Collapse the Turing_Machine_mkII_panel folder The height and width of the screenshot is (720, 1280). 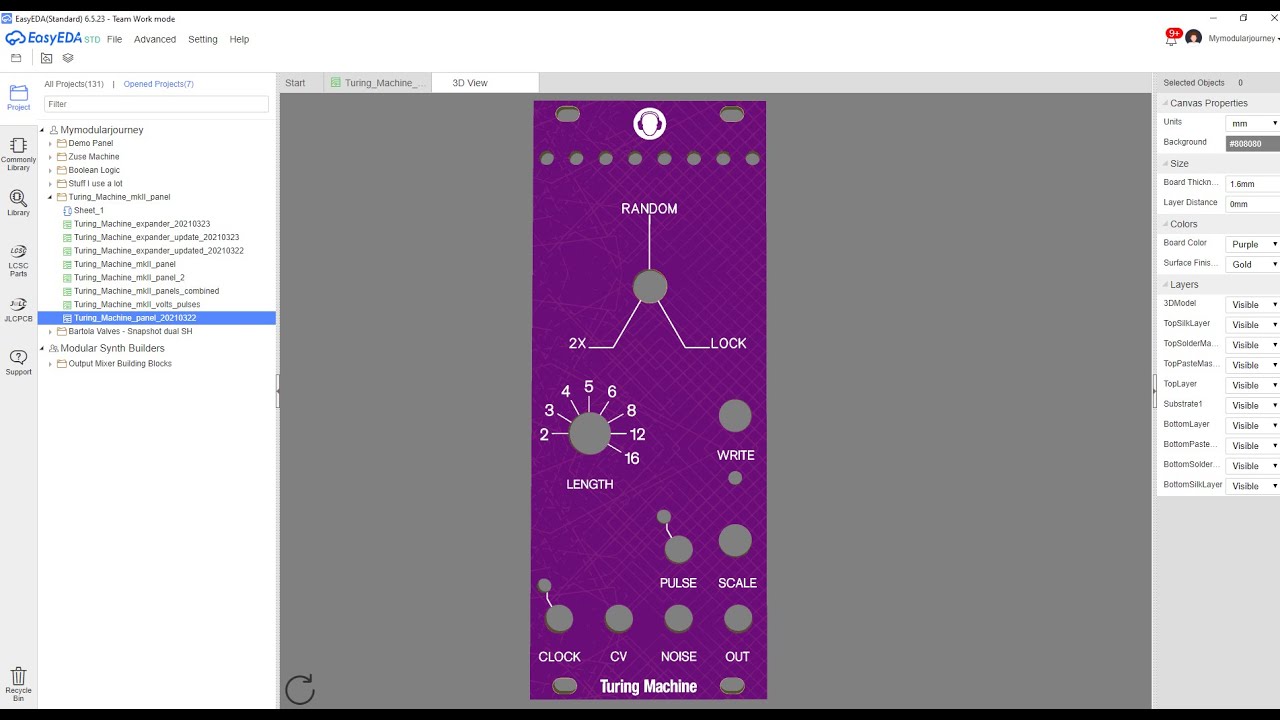[x=50, y=197]
